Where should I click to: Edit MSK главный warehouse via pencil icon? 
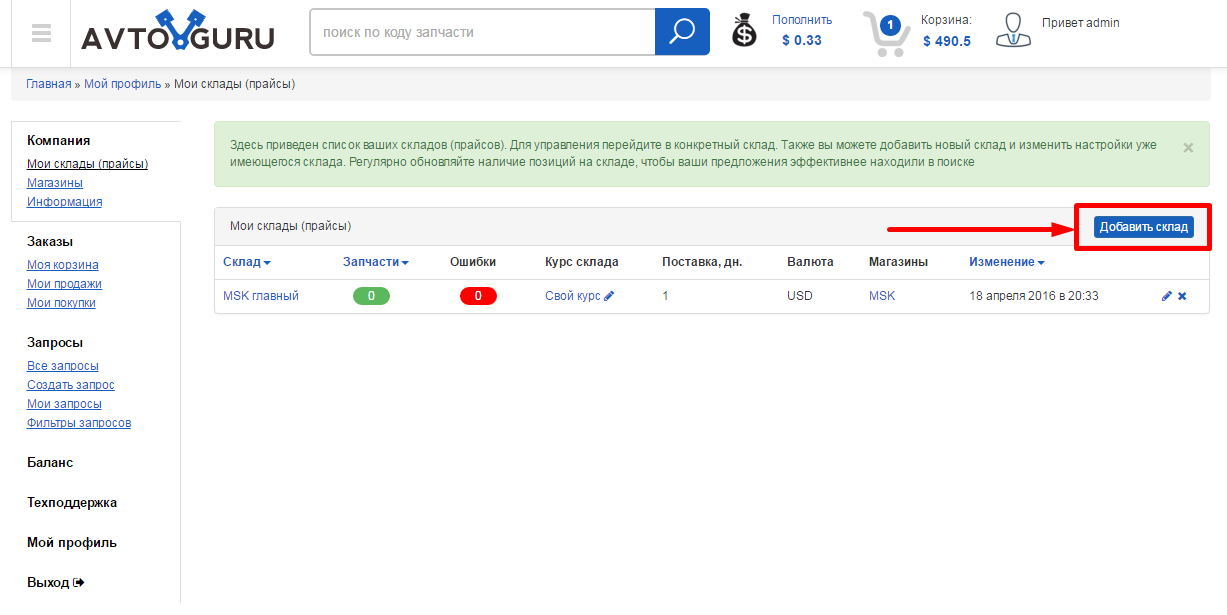tap(1166, 296)
